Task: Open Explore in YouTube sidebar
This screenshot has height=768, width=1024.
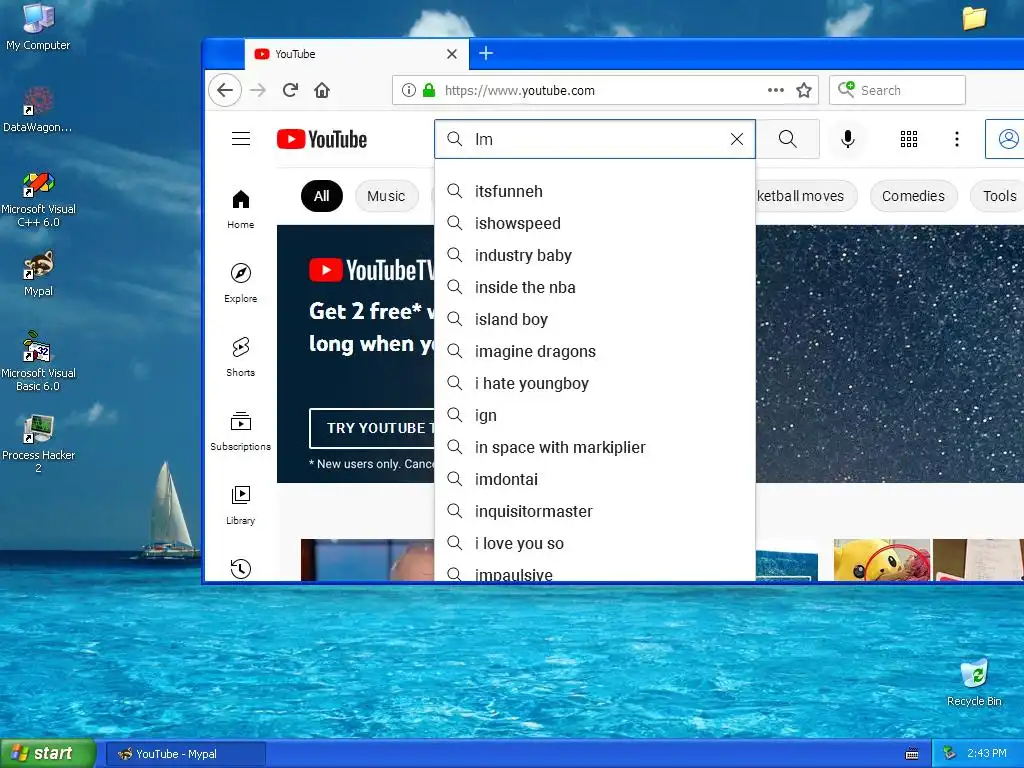Action: (x=241, y=283)
